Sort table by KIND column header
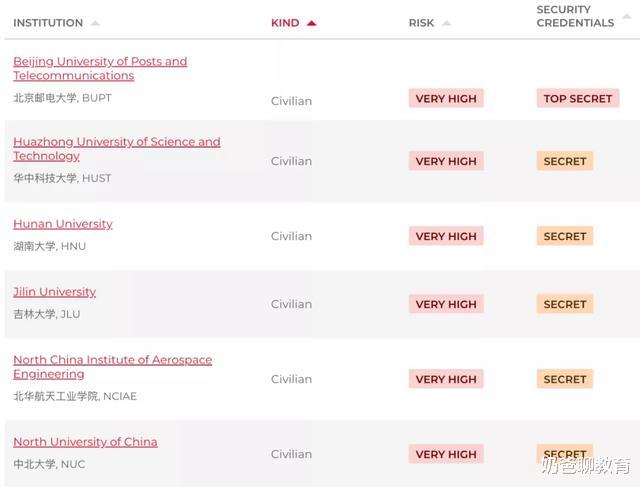The width and height of the screenshot is (640, 487). point(285,23)
